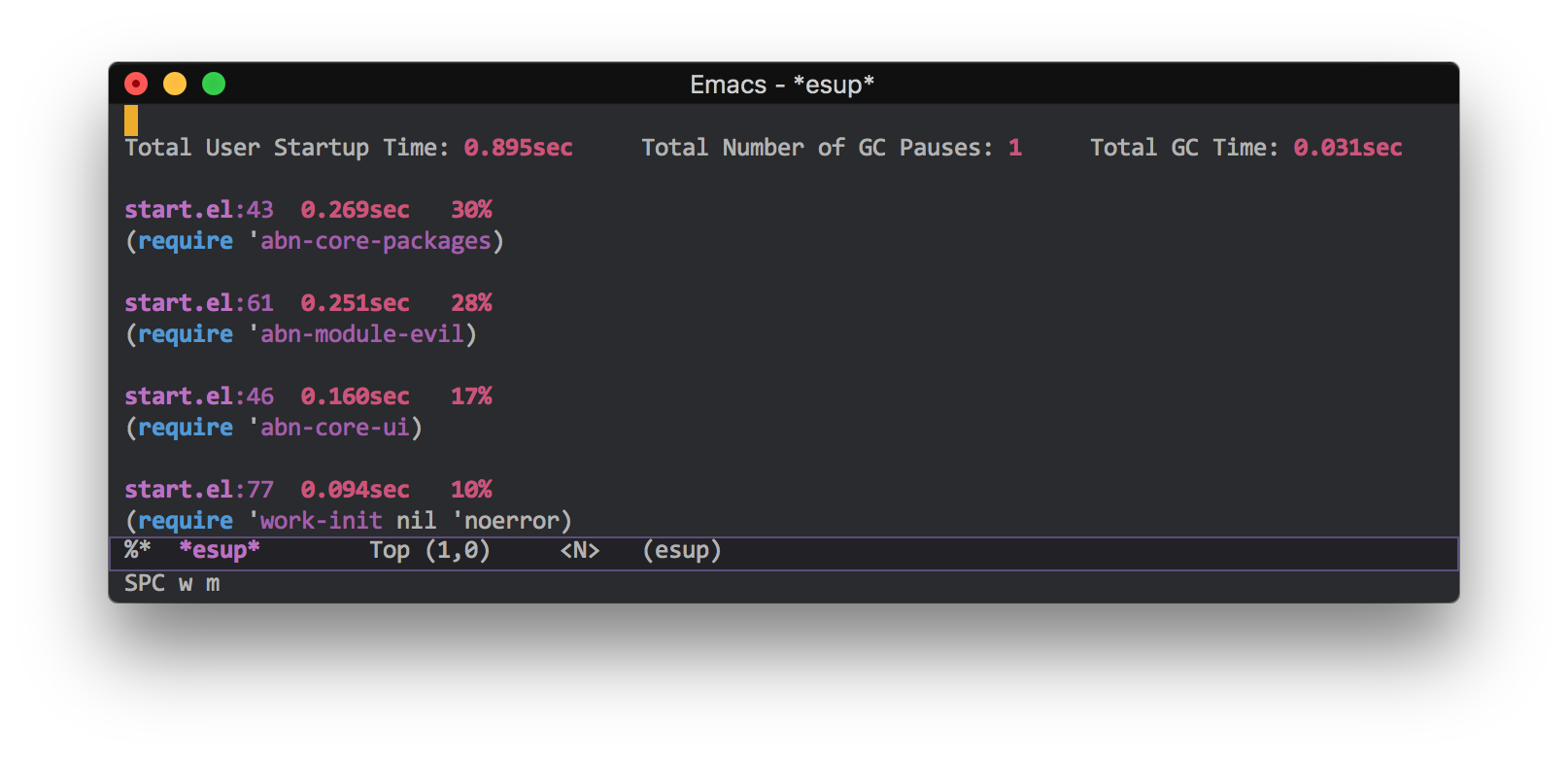
Task: Click the <N> evil state indicator
Action: 579,550
